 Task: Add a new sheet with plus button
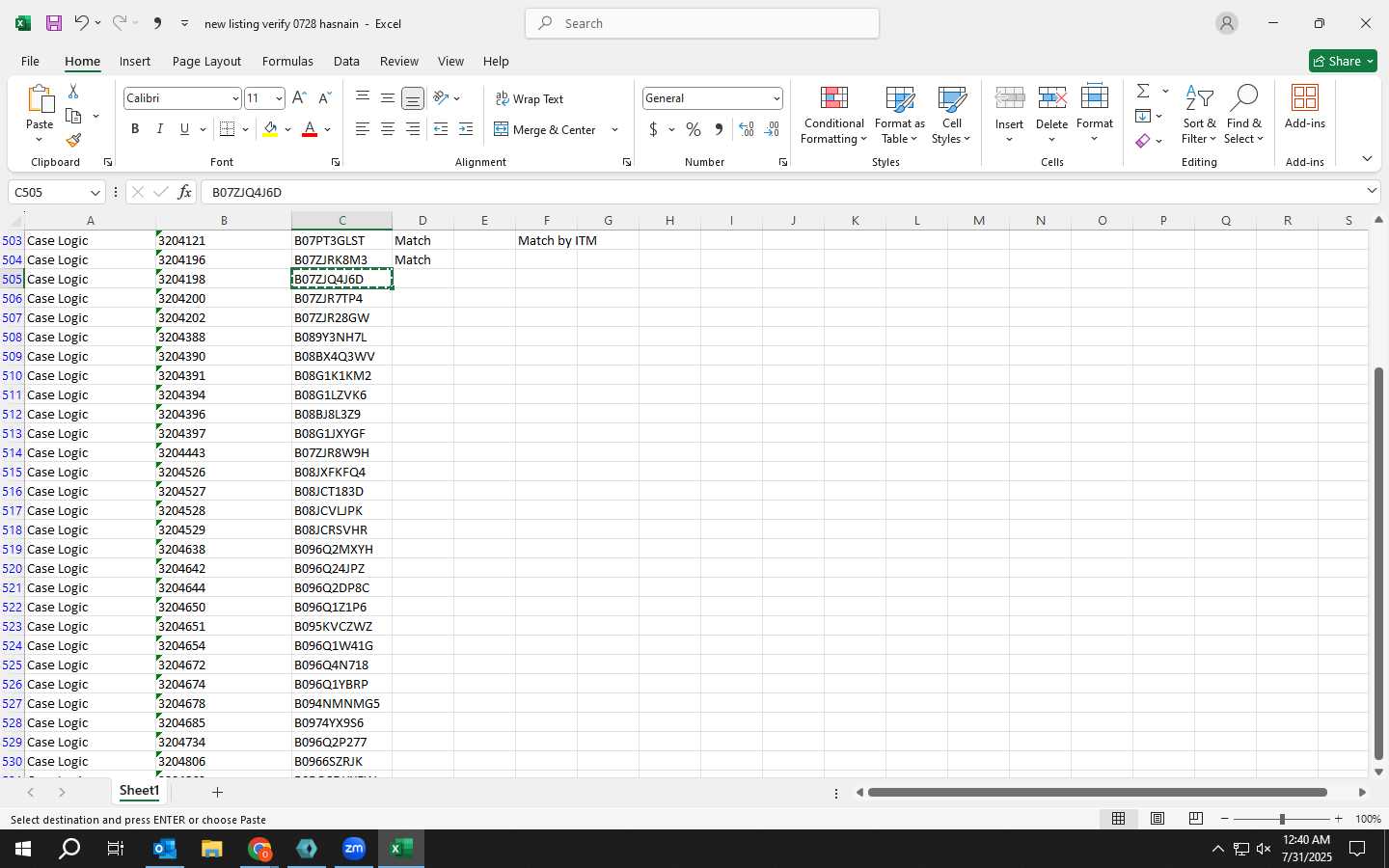[217, 792]
